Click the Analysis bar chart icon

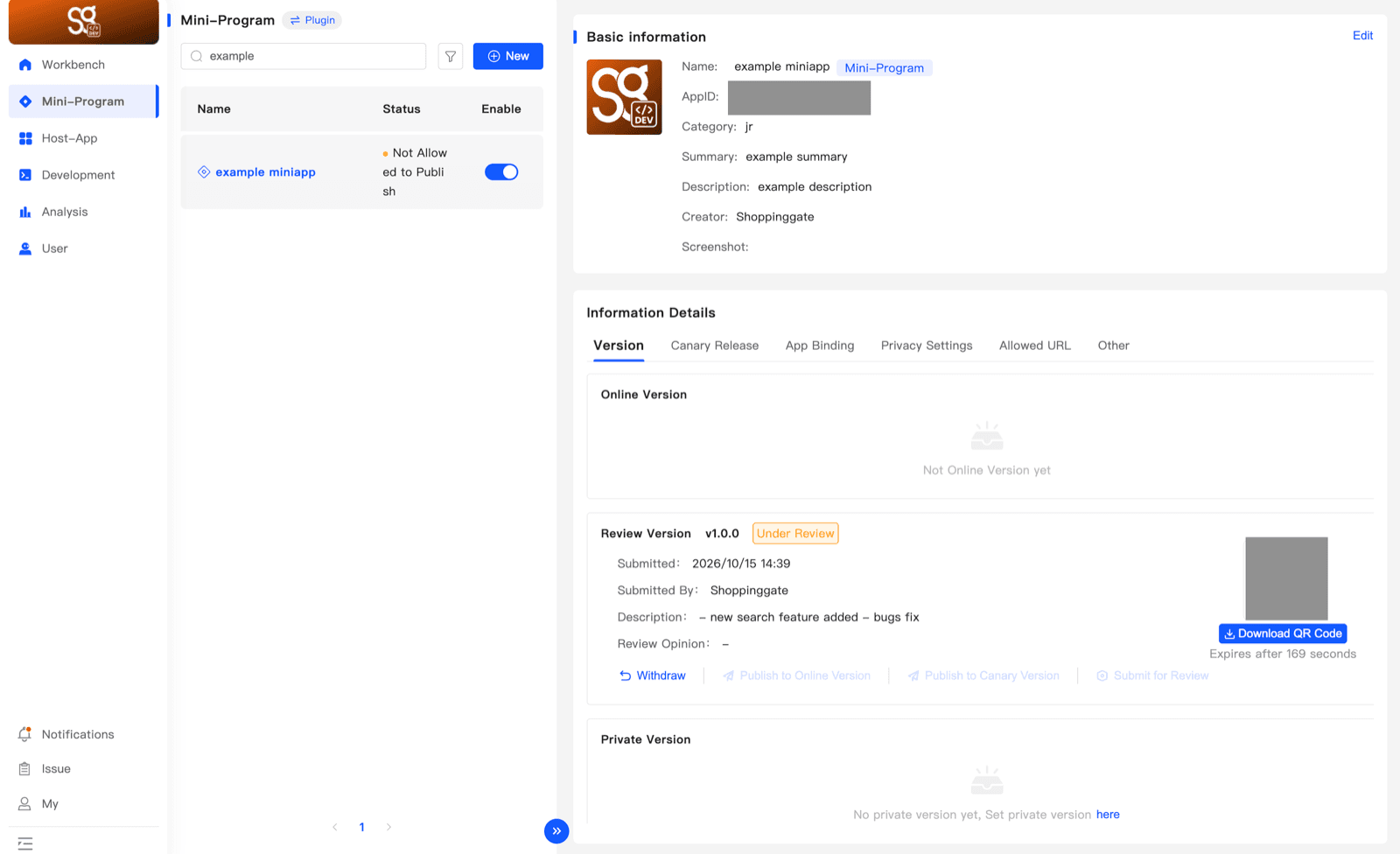[25, 212]
